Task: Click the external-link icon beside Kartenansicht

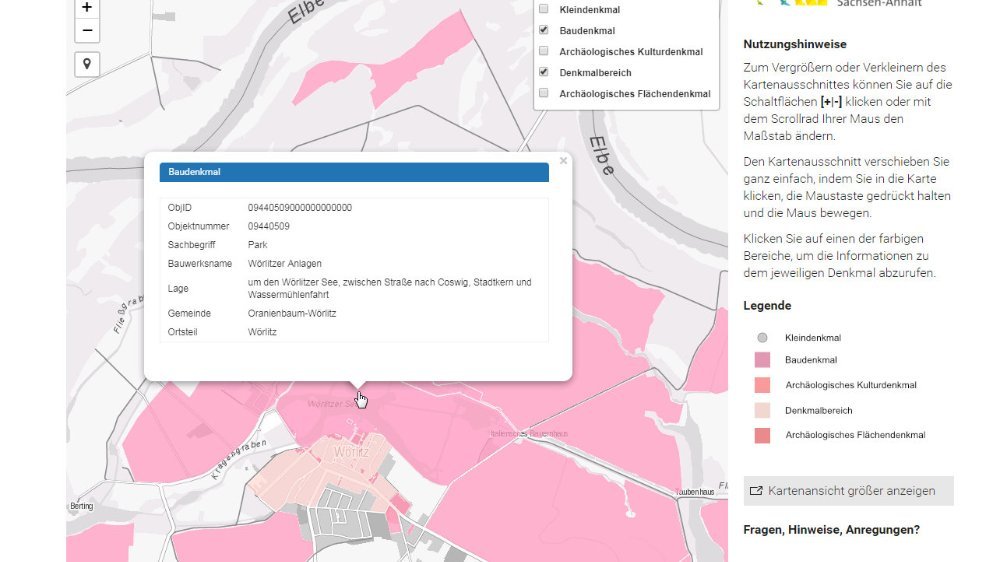Action: point(756,491)
